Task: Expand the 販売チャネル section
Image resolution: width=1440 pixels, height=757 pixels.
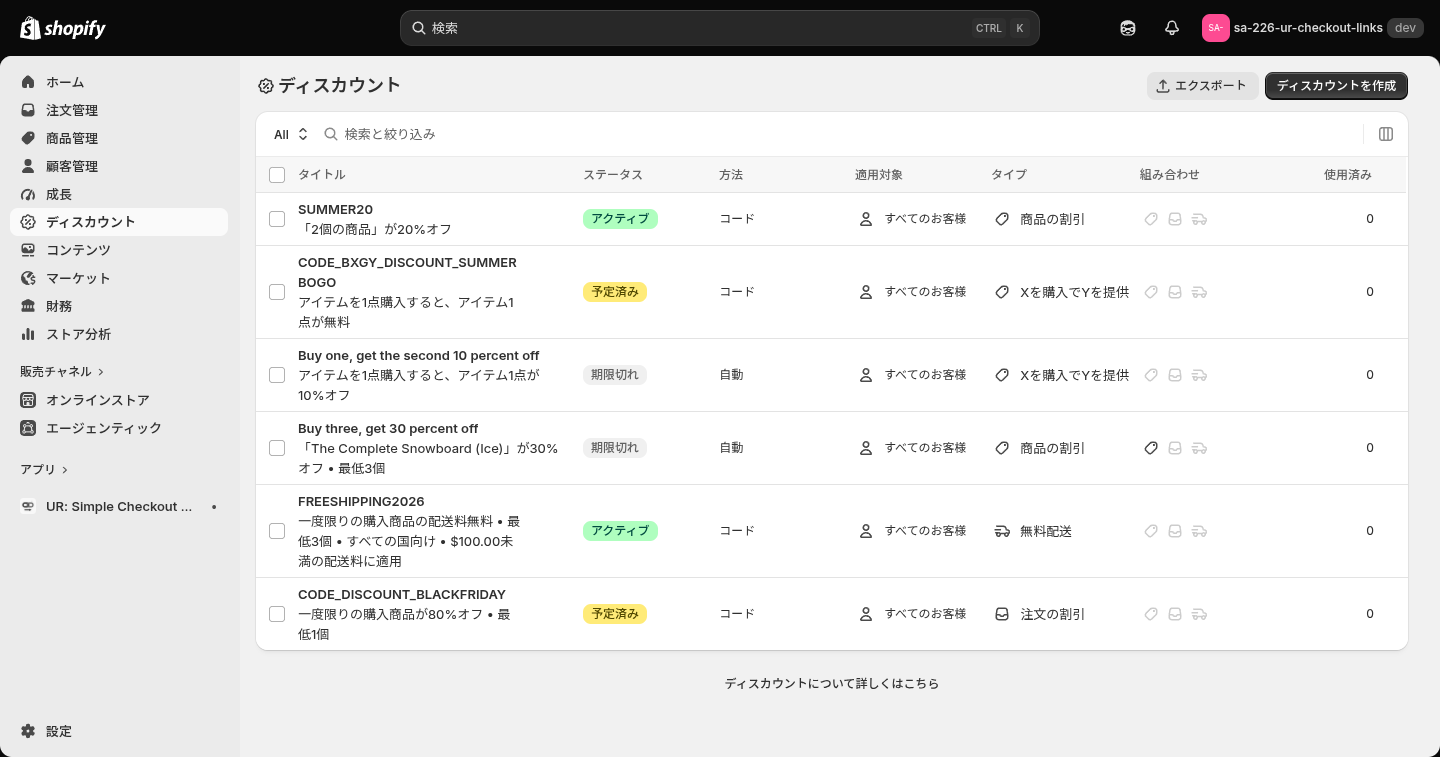Action: [62, 371]
